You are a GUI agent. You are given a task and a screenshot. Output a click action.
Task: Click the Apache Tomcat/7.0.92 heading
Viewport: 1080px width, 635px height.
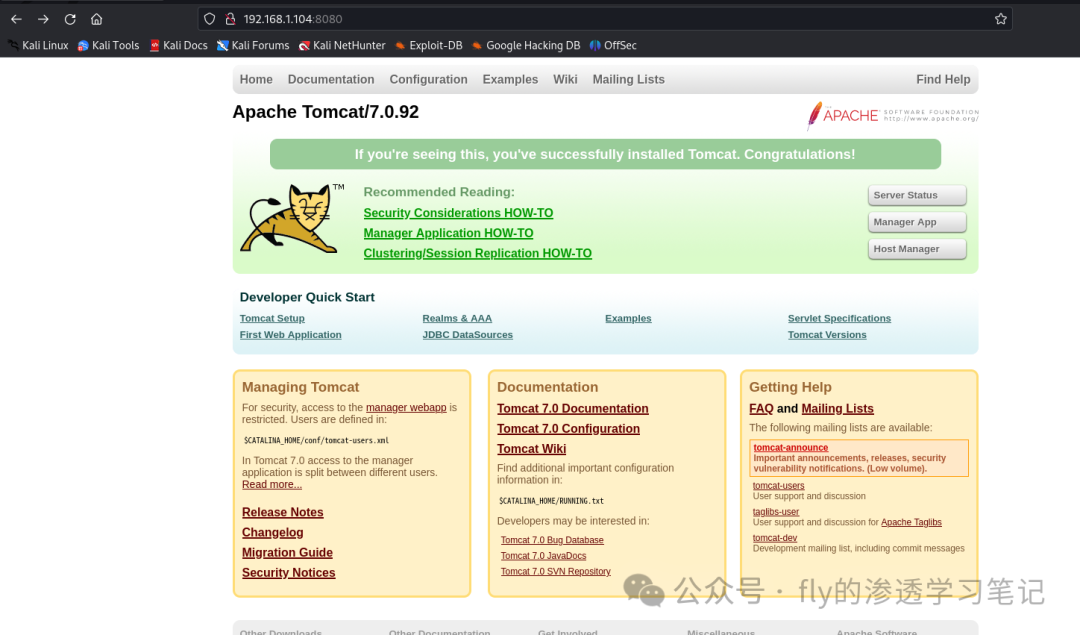point(325,112)
